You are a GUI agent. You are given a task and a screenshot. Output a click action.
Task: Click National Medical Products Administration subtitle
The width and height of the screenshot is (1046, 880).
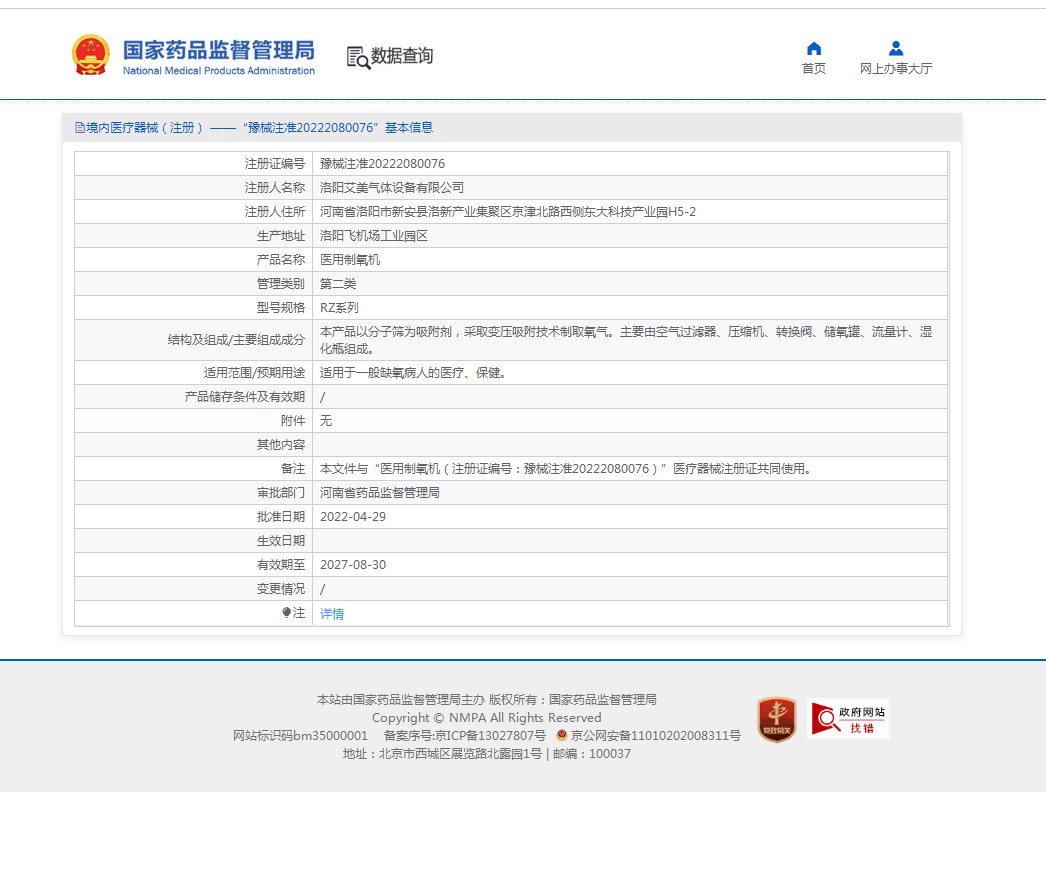pos(219,71)
